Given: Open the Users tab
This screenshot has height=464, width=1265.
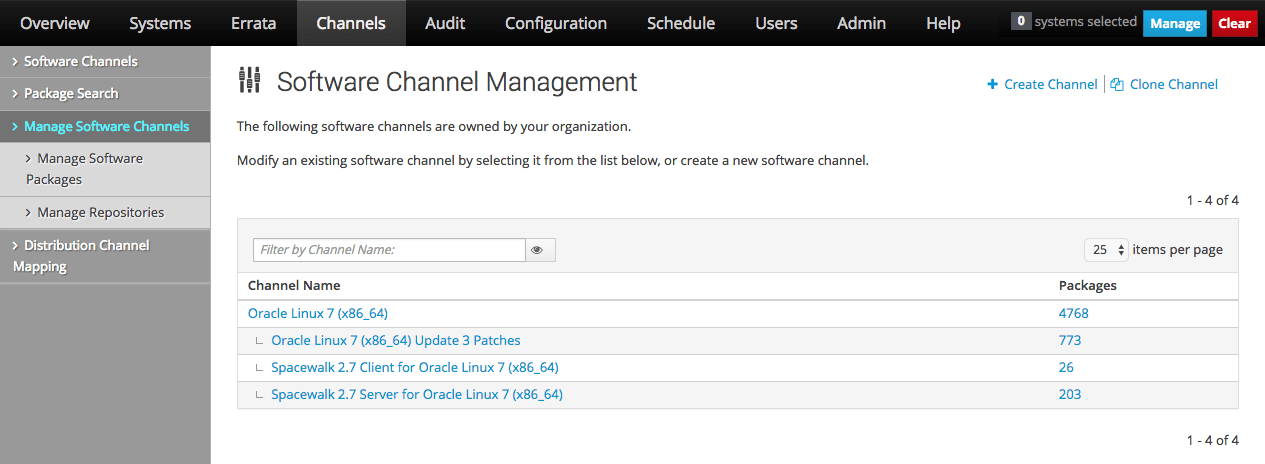Looking at the screenshot, I should tap(776, 23).
